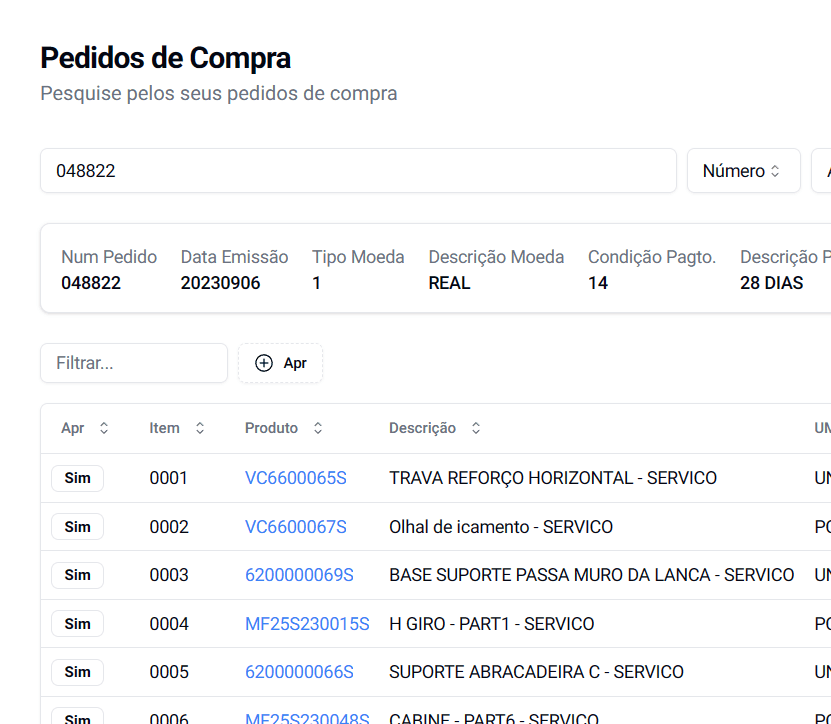Open product link MF25S230048S
This screenshot has height=724, width=831.
307,717
